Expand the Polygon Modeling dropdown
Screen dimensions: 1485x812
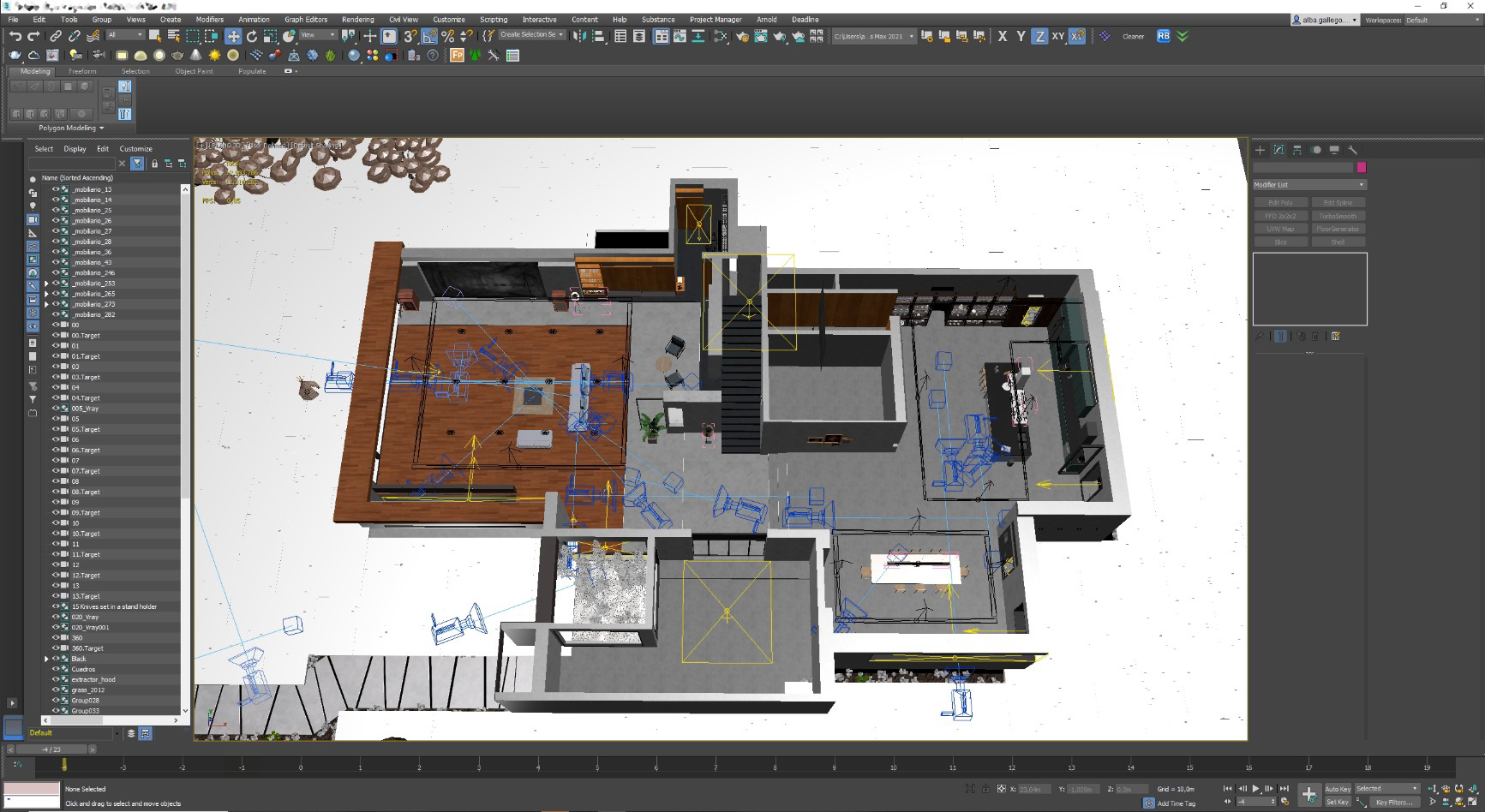(71, 128)
